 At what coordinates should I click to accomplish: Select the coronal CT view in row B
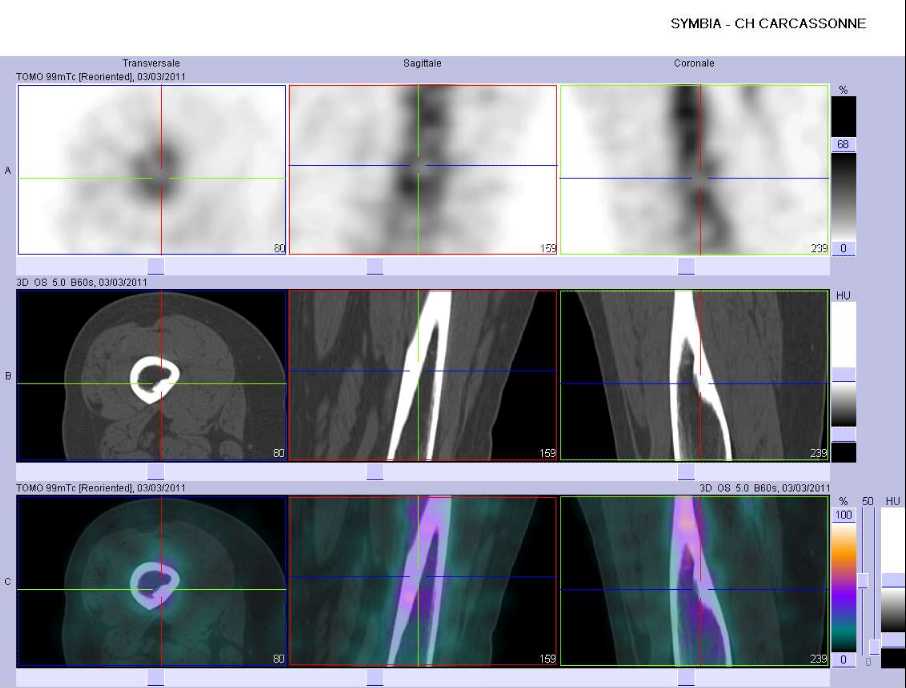pyautogui.click(x=695, y=375)
